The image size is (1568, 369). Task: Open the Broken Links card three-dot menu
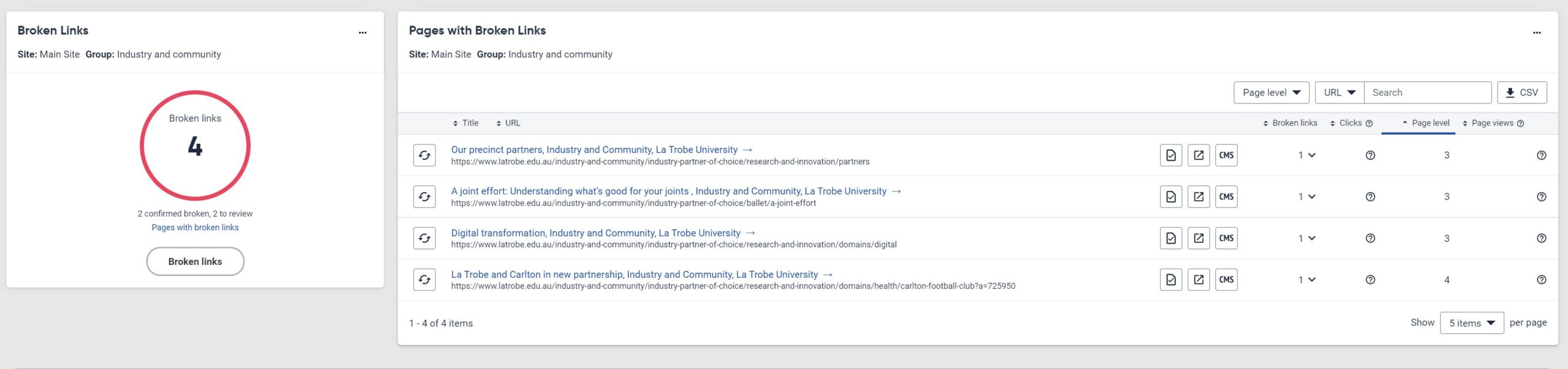coord(363,32)
